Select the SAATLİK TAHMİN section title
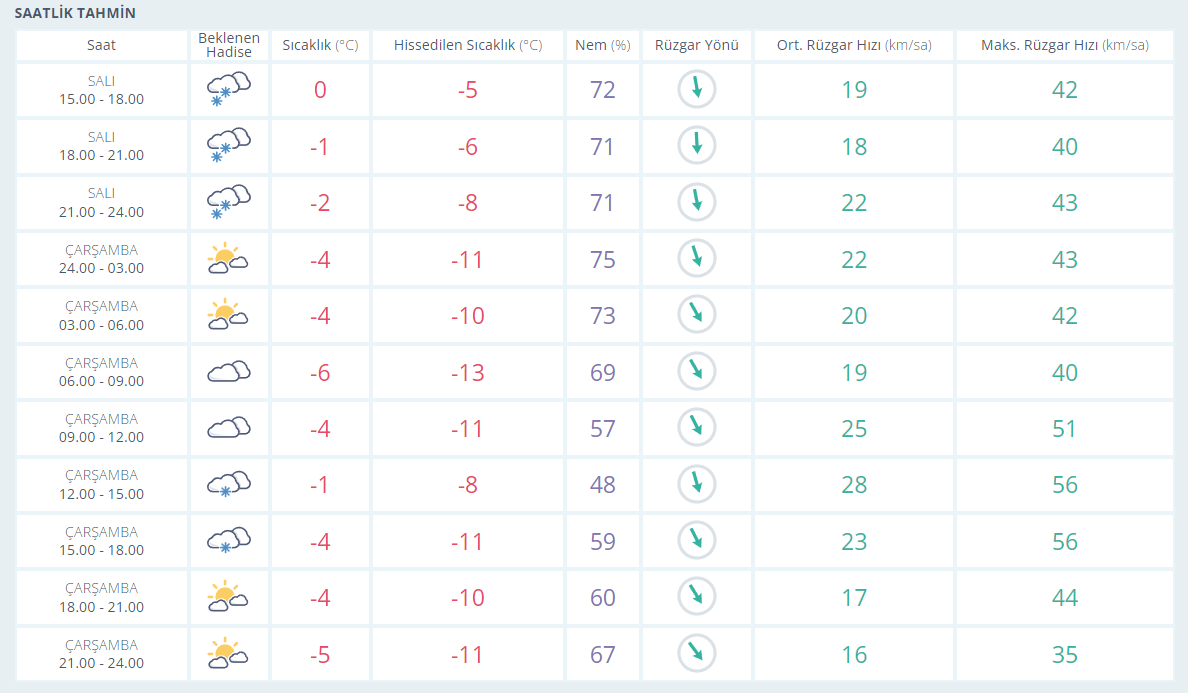Image resolution: width=1188 pixels, height=693 pixels. pos(75,13)
